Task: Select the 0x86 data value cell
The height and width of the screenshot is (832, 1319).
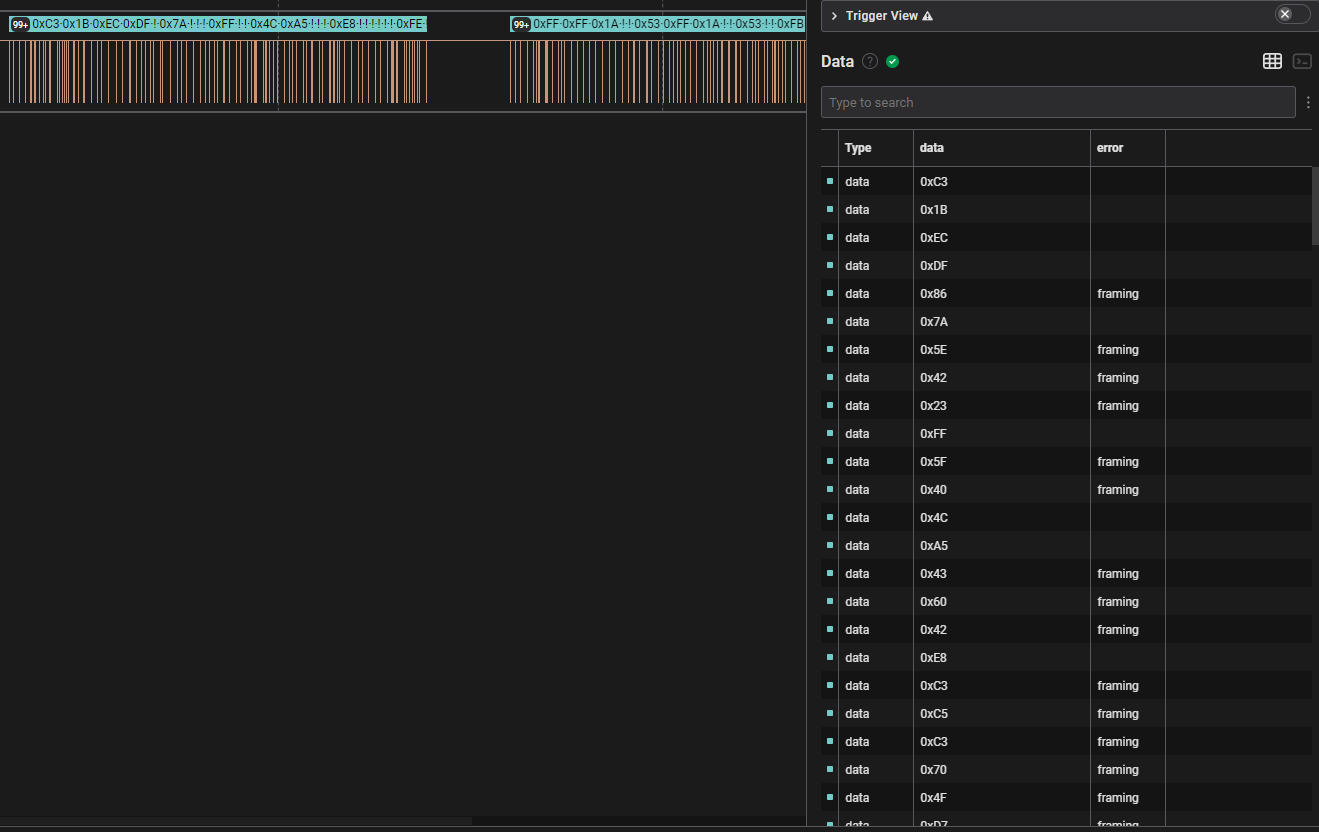Action: 1002,293
